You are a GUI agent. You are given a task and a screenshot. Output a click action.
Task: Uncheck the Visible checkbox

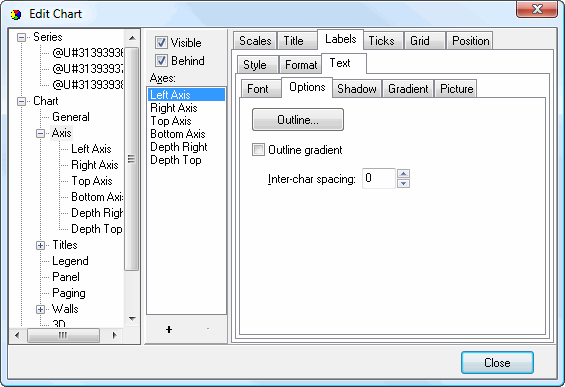coord(161,43)
